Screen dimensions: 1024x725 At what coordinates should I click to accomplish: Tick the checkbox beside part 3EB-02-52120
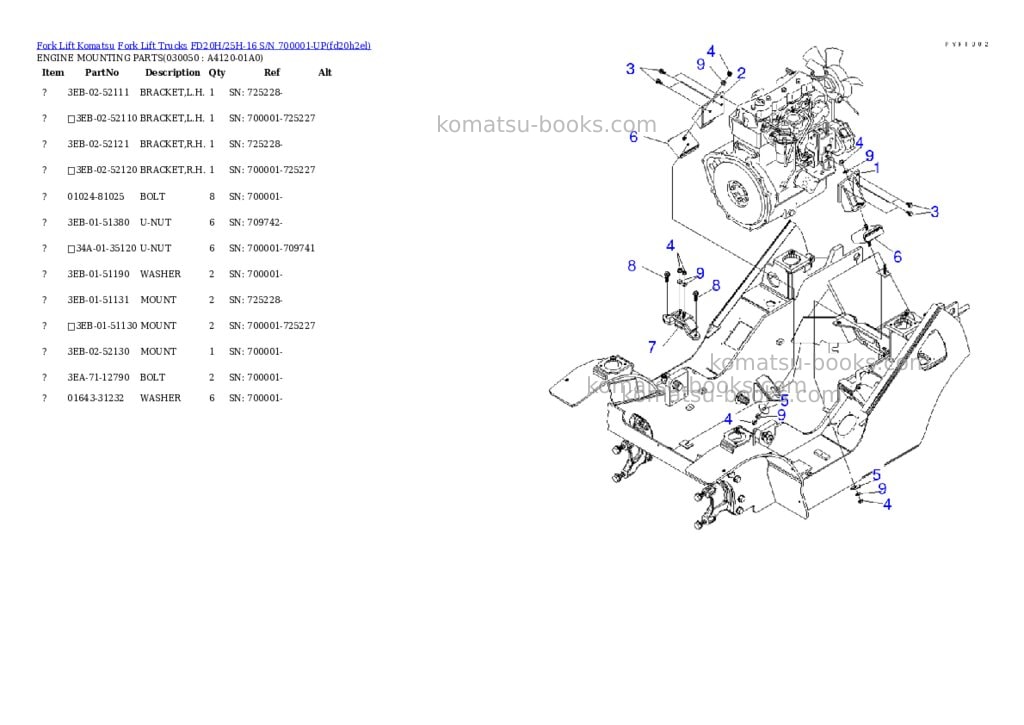pyautogui.click(x=71, y=170)
